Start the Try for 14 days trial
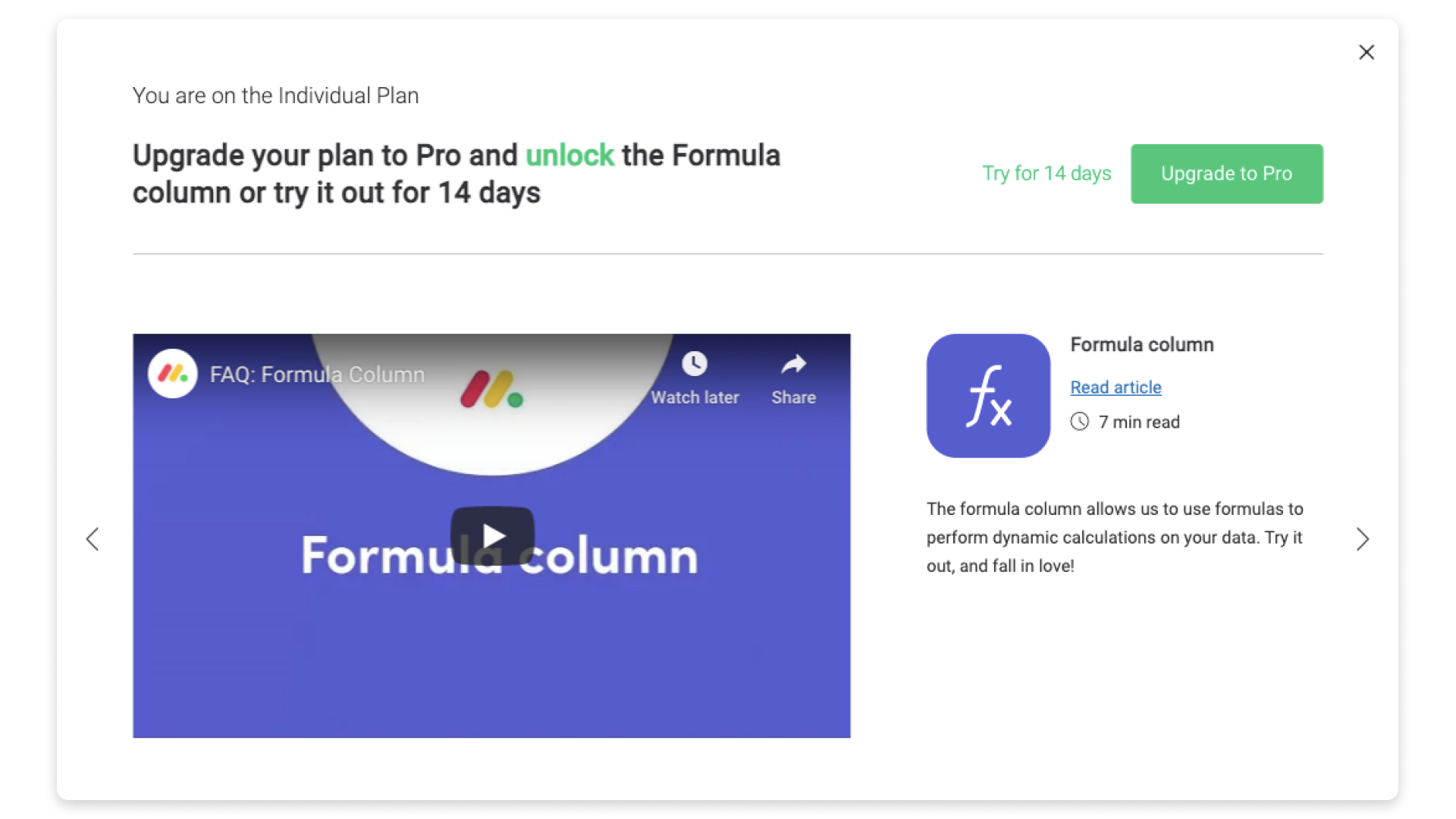Image resolution: width=1456 pixels, height=819 pixels. tap(1046, 174)
